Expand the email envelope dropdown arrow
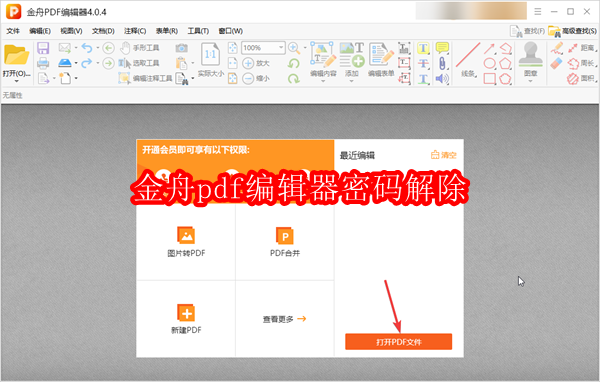Viewport: 600px width, 382px height. [76, 48]
